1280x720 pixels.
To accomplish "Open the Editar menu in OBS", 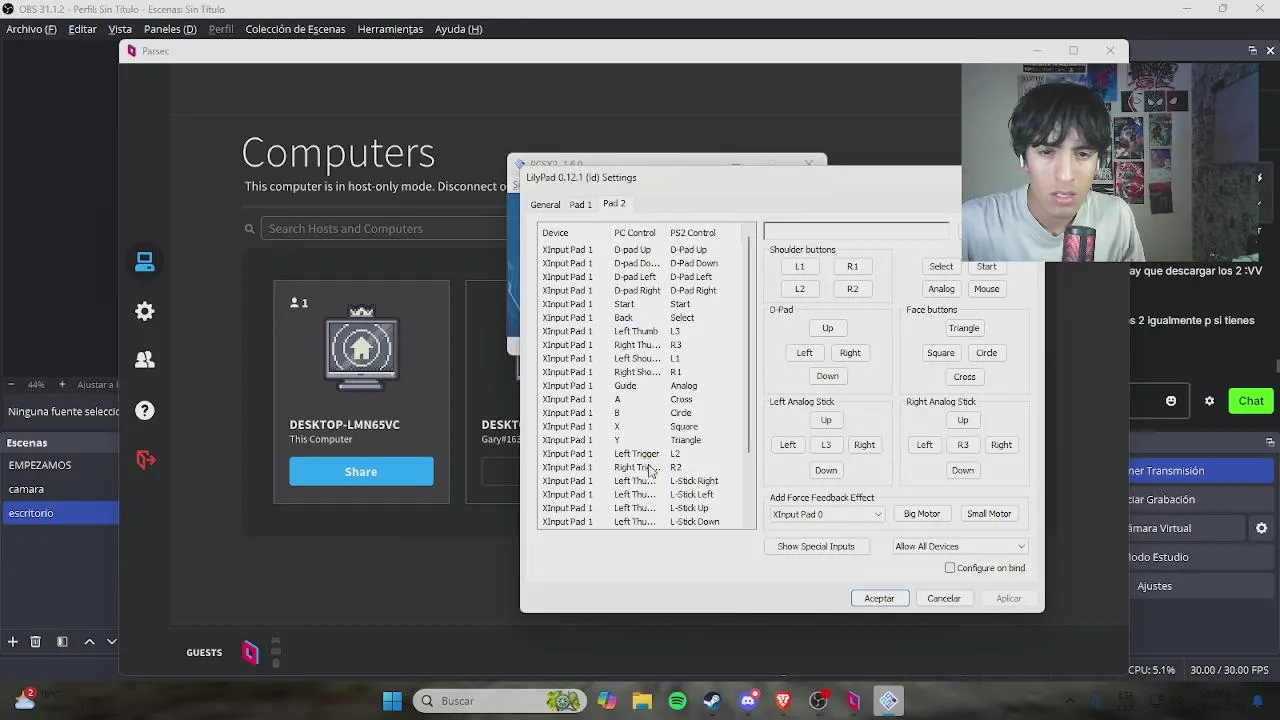I will (82, 29).
